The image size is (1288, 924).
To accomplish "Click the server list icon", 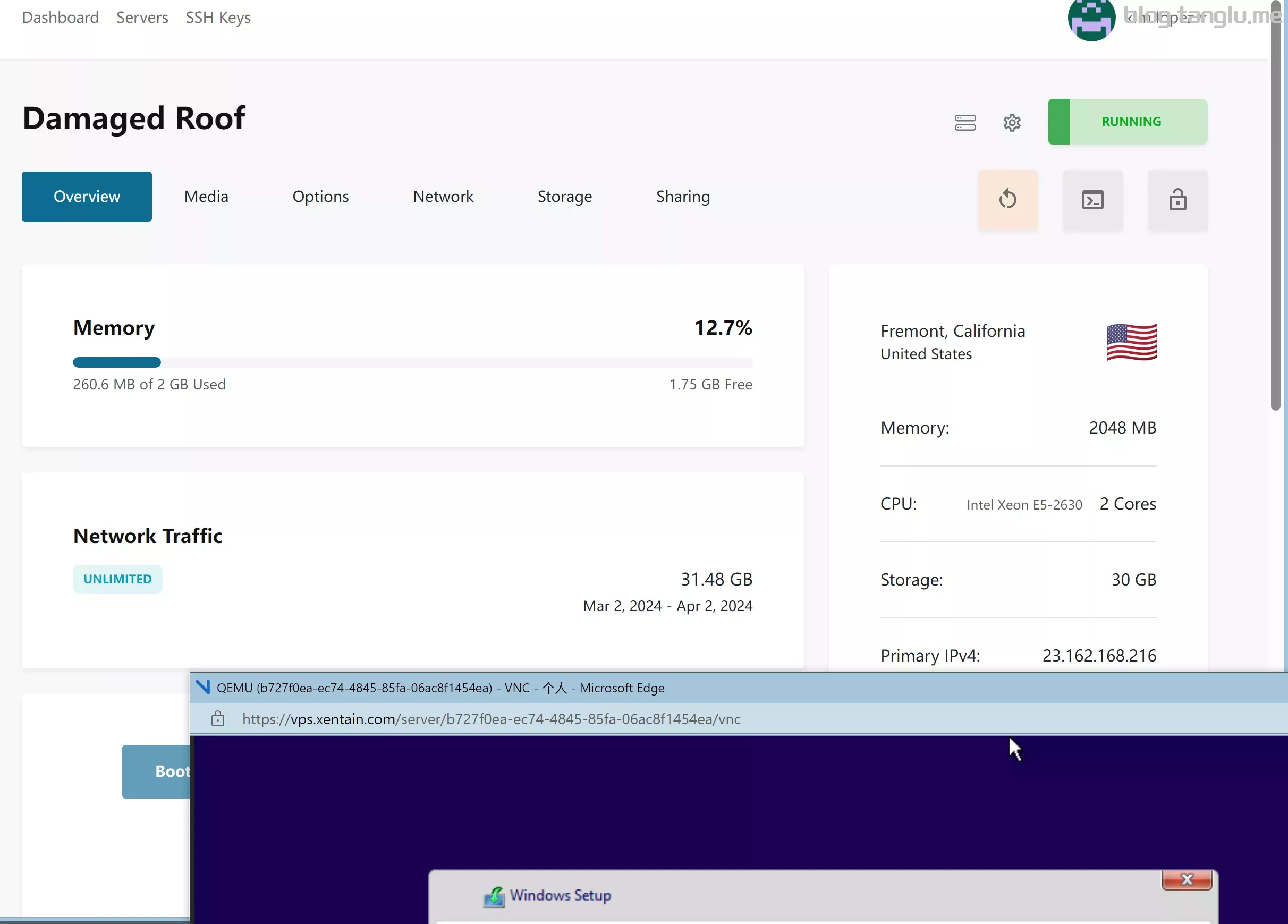I will pos(965,122).
